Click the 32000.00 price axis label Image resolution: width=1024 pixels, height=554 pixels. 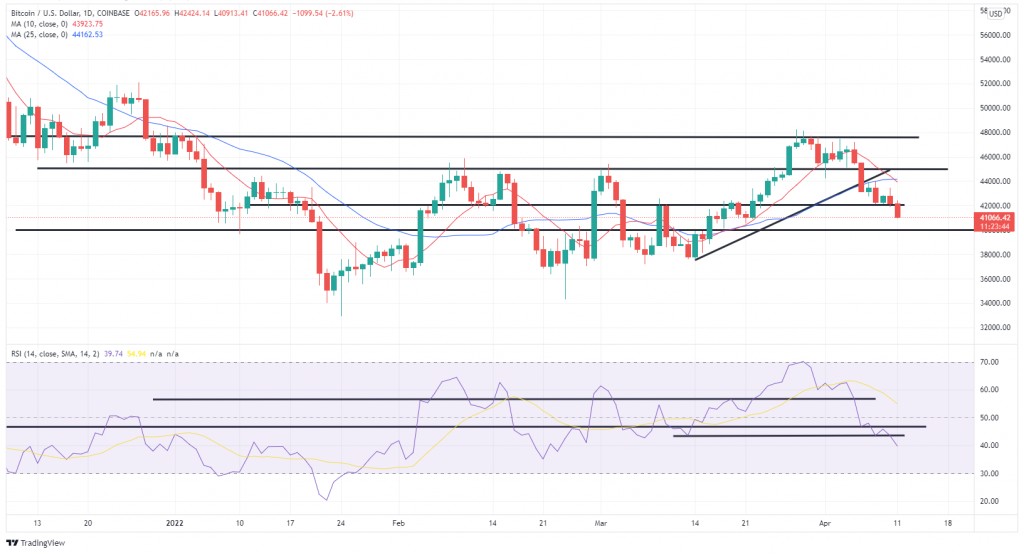coord(992,327)
